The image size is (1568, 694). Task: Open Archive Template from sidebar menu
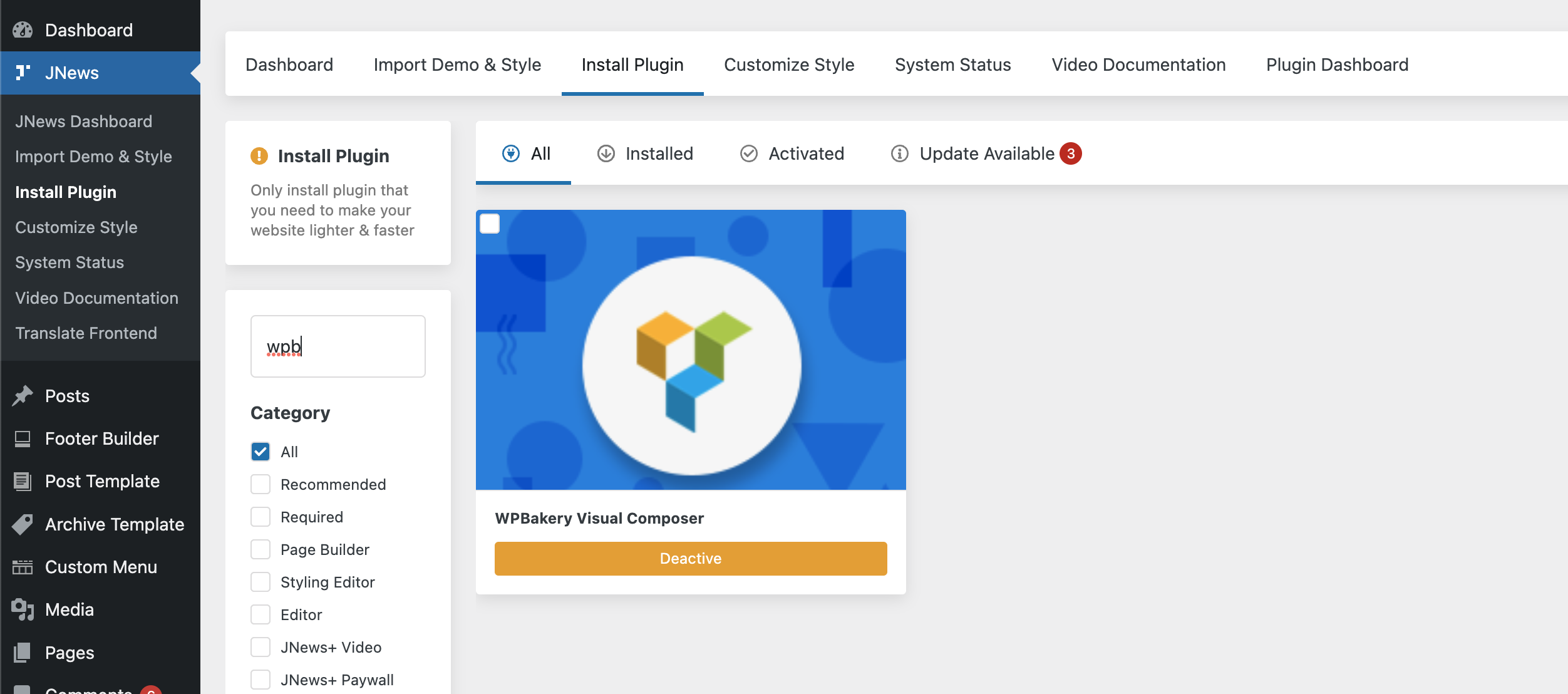[100, 524]
